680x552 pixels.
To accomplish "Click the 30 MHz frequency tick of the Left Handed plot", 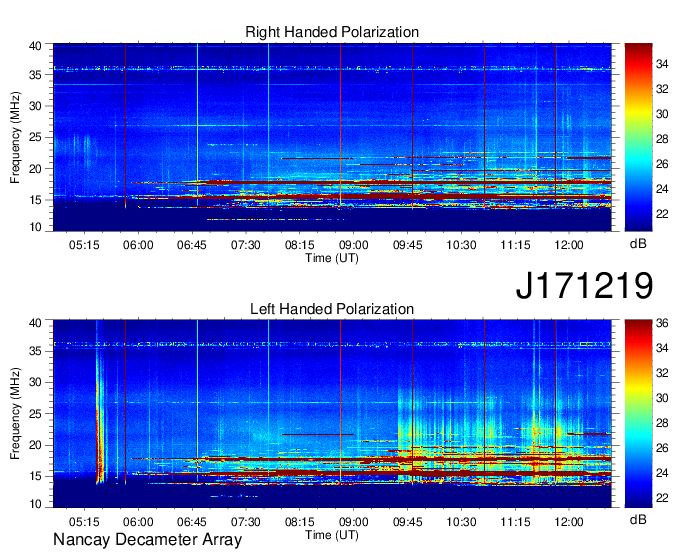I will coord(35,382).
